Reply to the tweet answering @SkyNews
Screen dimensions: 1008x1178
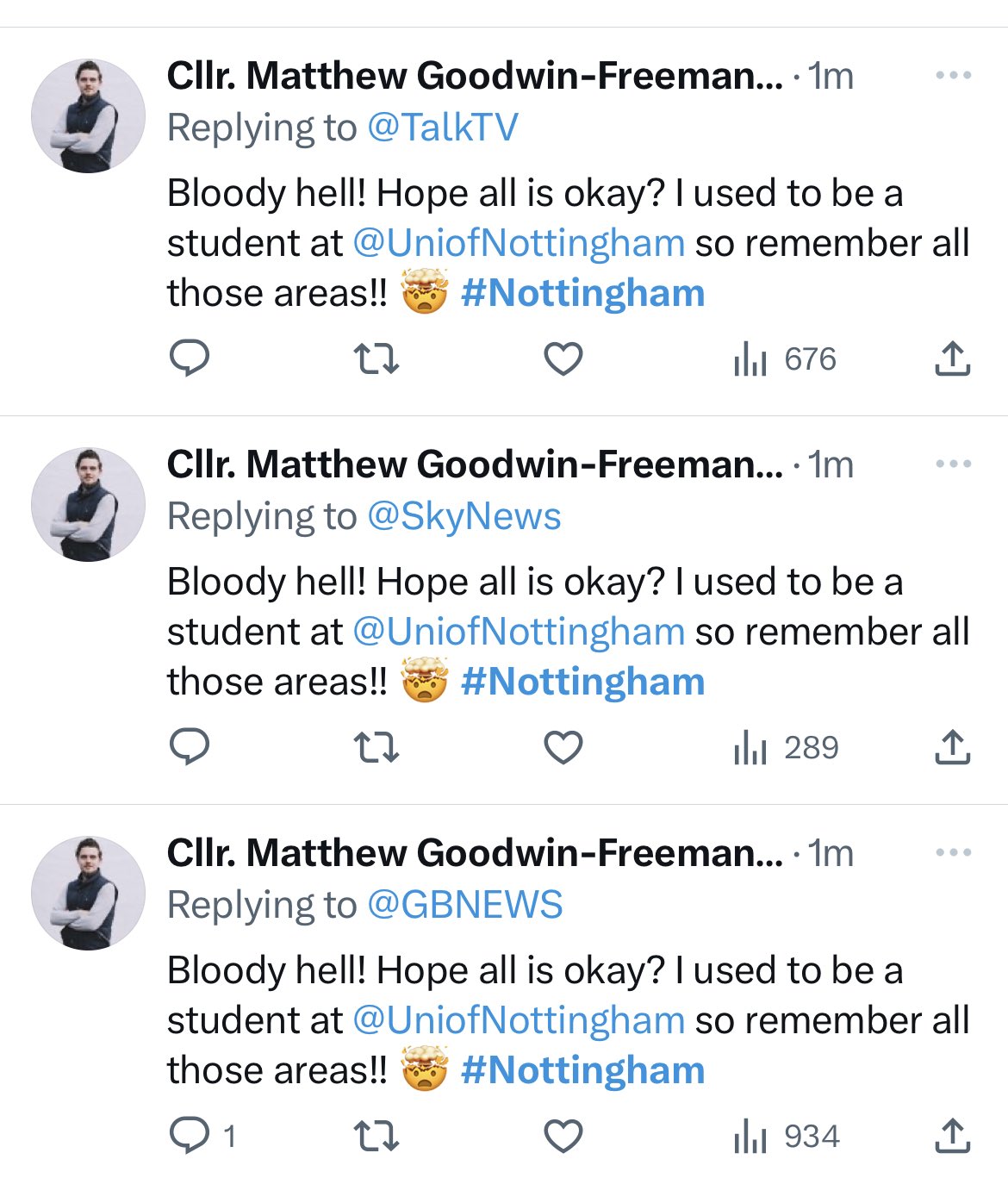190,747
